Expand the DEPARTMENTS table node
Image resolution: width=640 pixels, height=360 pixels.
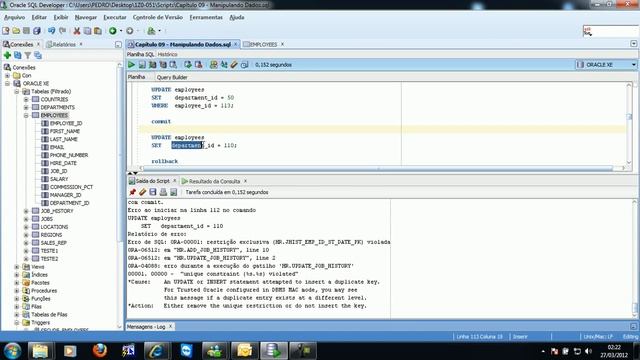tap(26, 107)
